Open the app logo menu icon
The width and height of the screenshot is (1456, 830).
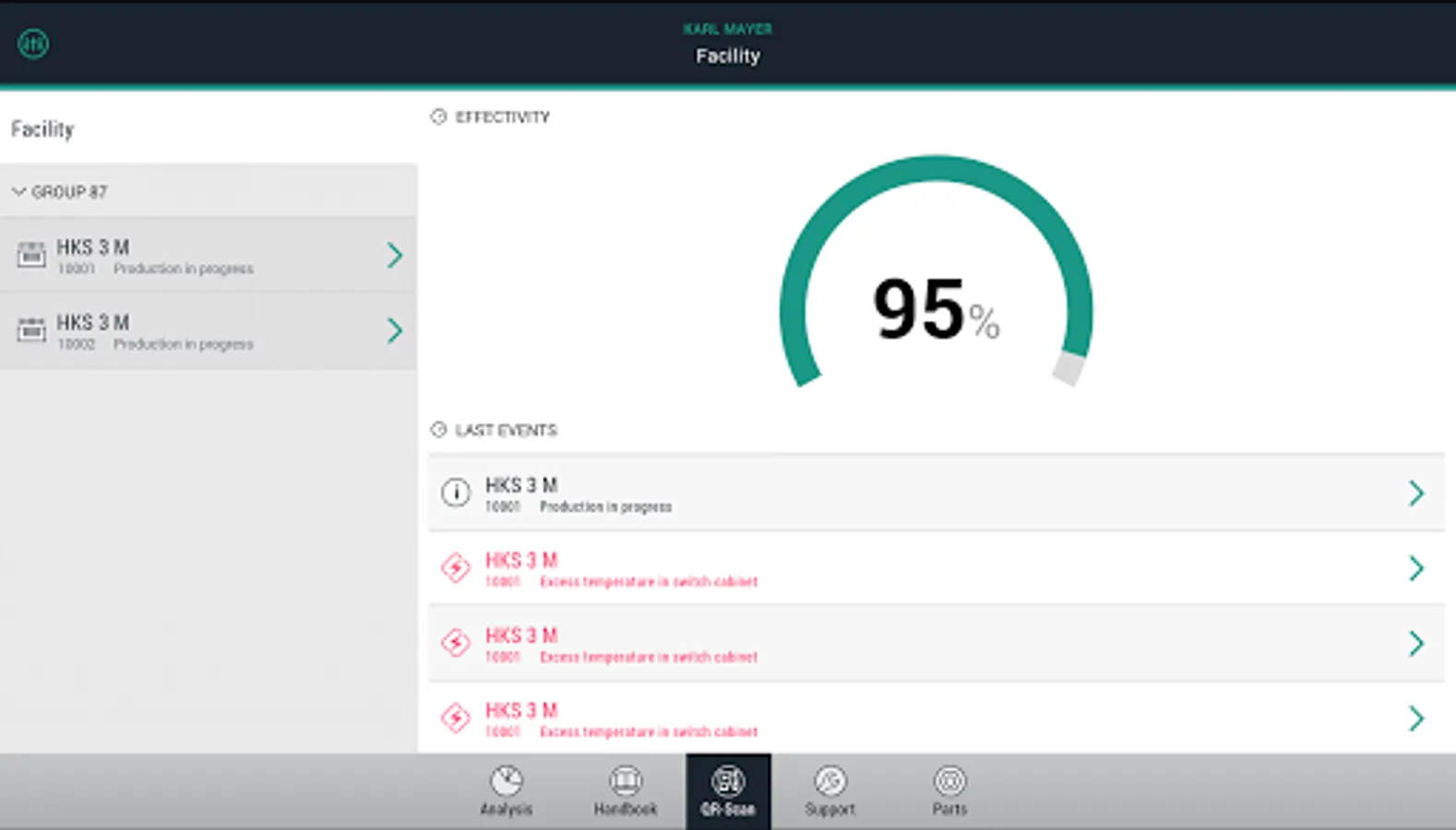[x=33, y=43]
